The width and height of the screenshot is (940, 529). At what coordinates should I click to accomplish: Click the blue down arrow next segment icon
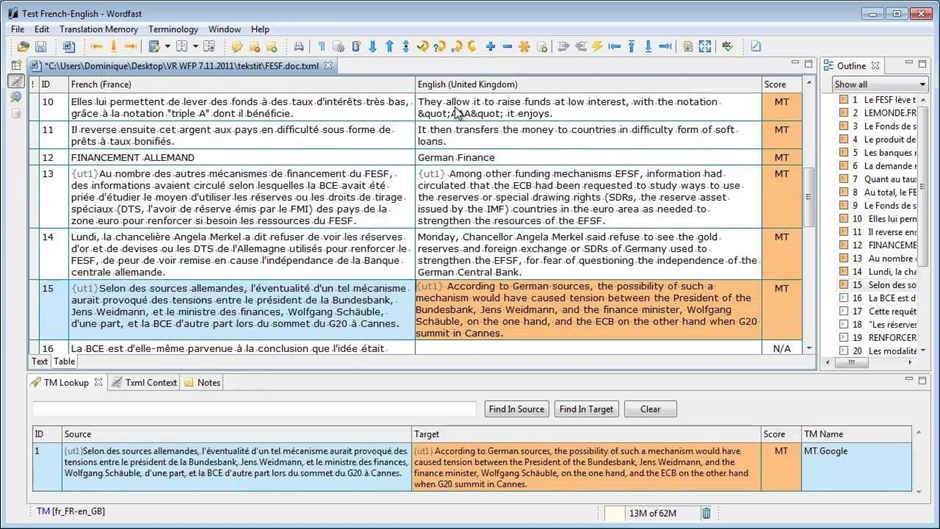pos(372,47)
